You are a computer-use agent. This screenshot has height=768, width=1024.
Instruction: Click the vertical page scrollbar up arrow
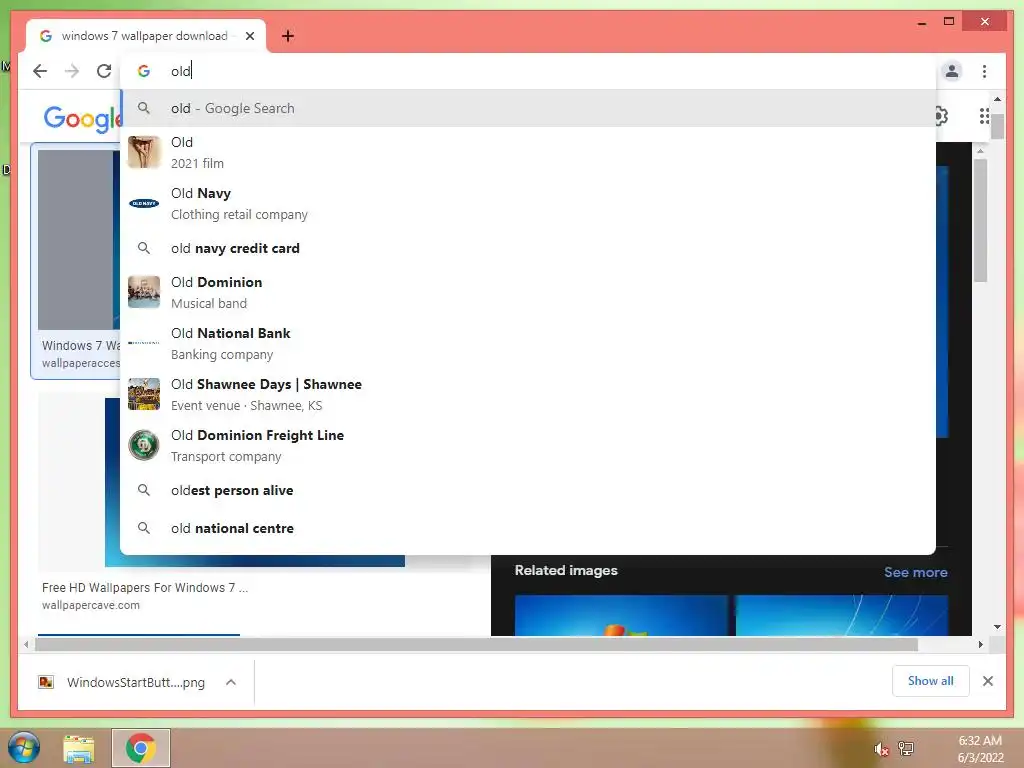[x=997, y=99]
